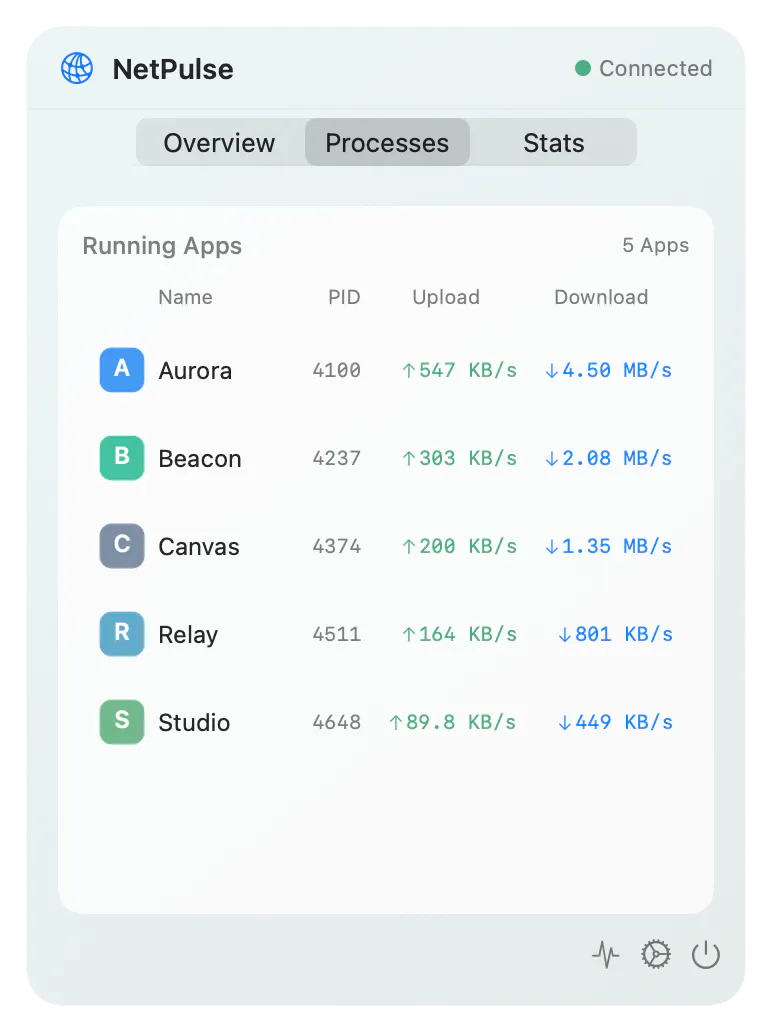Select the Processes tab

tap(387, 142)
